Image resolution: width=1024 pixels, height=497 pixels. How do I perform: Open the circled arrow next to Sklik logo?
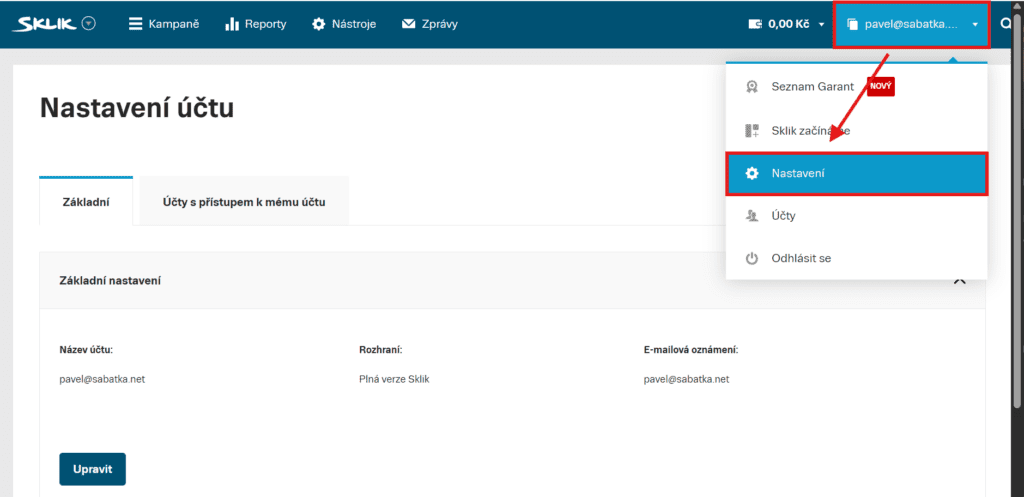(x=89, y=24)
